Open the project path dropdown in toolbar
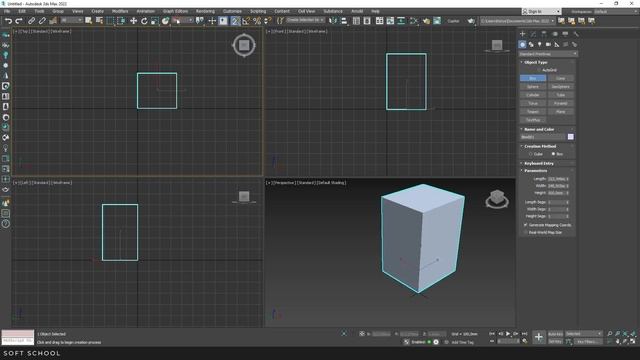640x360 pixels. coord(518,21)
